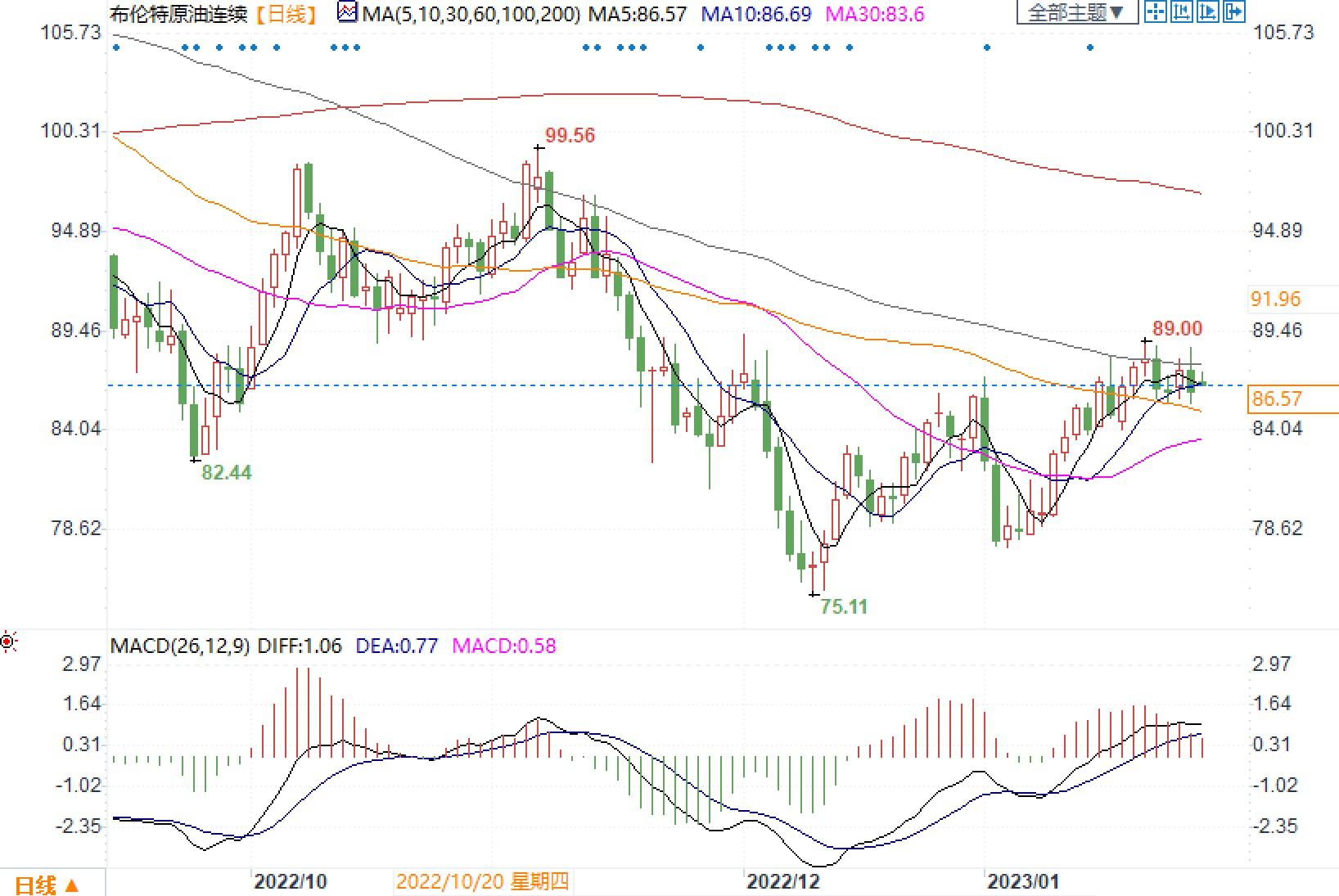Viewport: 1339px width, 896px height.
Task: Click the MA indicator chart icon
Action: click(348, 12)
